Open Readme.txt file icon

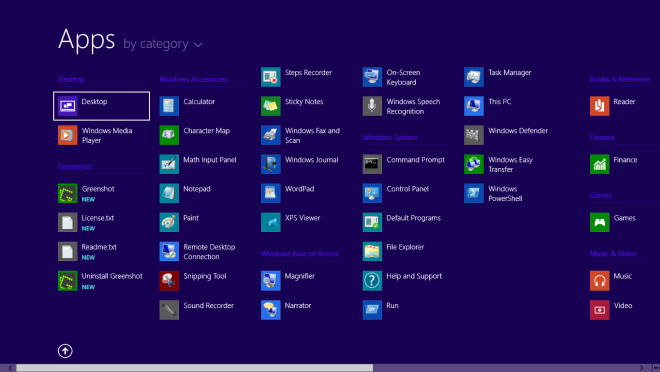click(67, 251)
